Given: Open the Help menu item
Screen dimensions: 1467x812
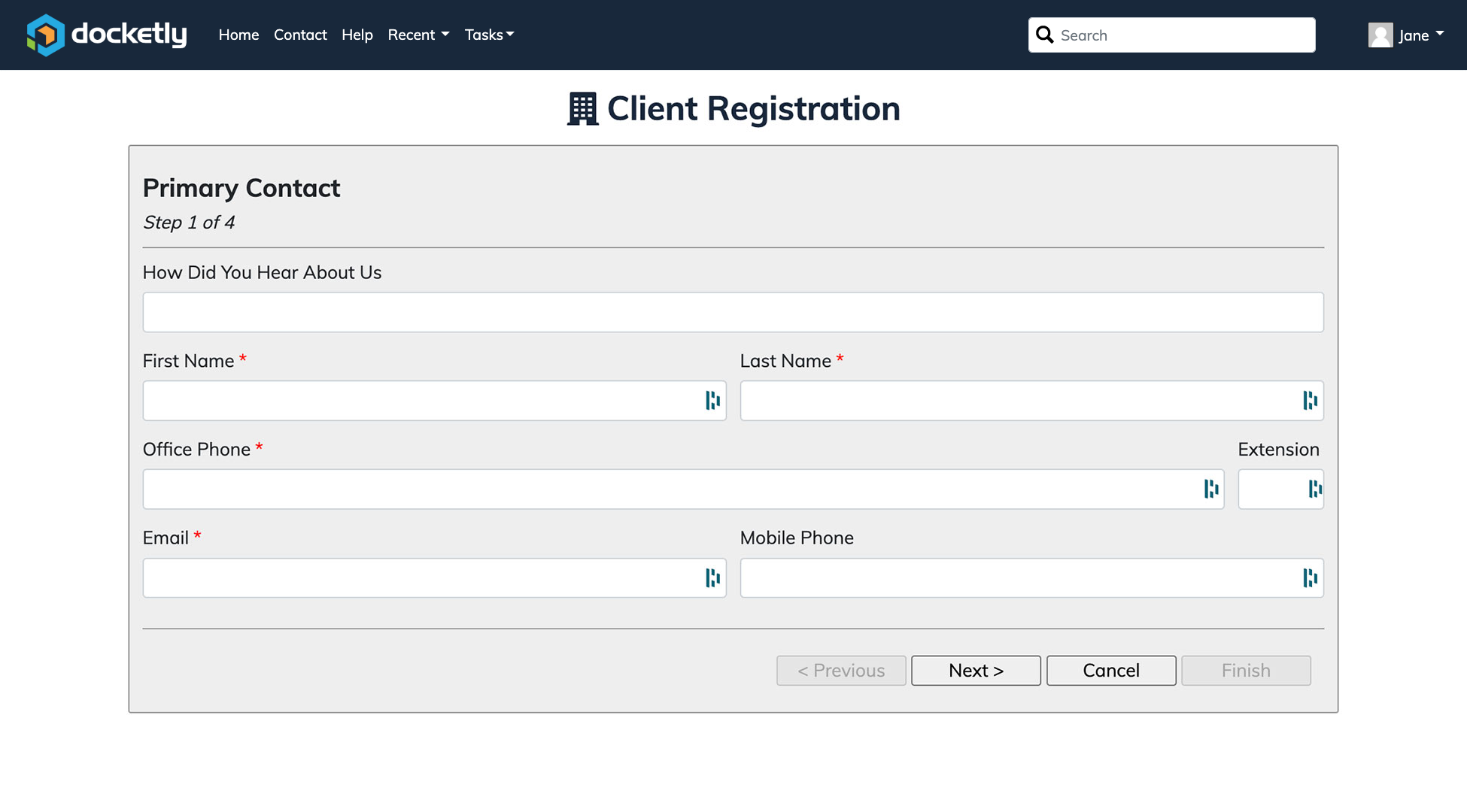Looking at the screenshot, I should coord(357,35).
